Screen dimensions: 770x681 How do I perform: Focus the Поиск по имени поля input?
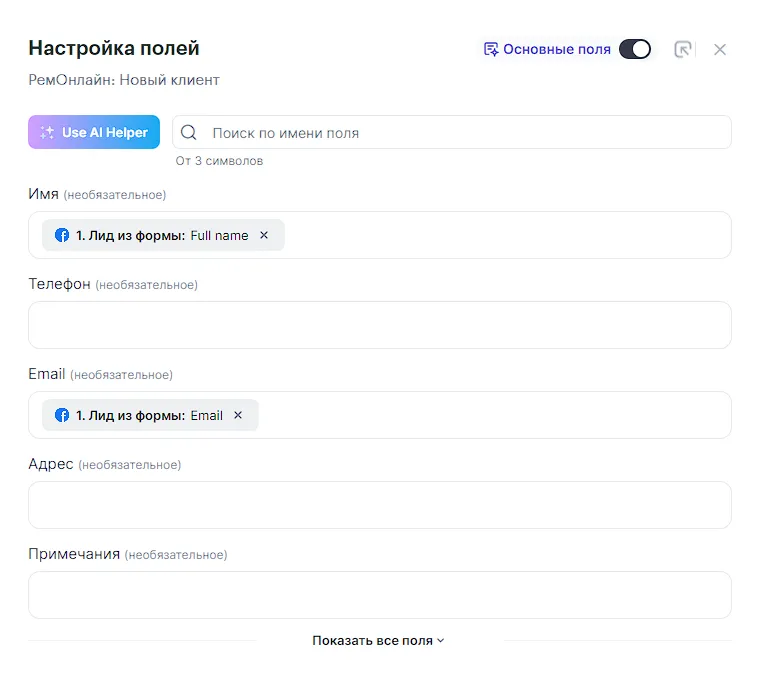pyautogui.click(x=460, y=133)
